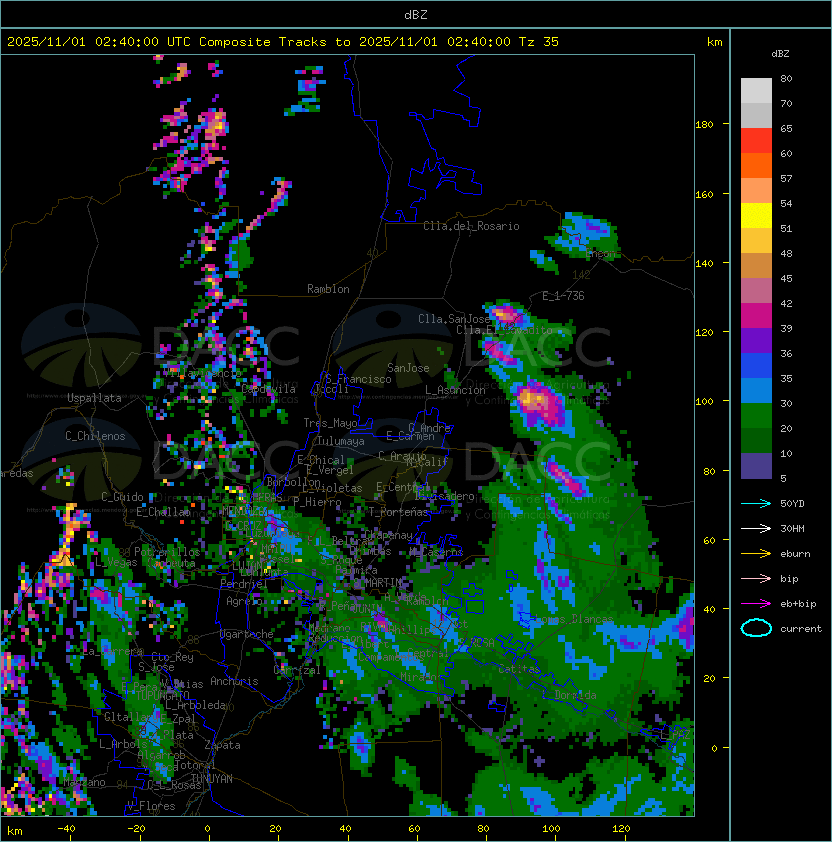832x842 pixels.
Task: Click the 50YD legend label
Action: 792,504
